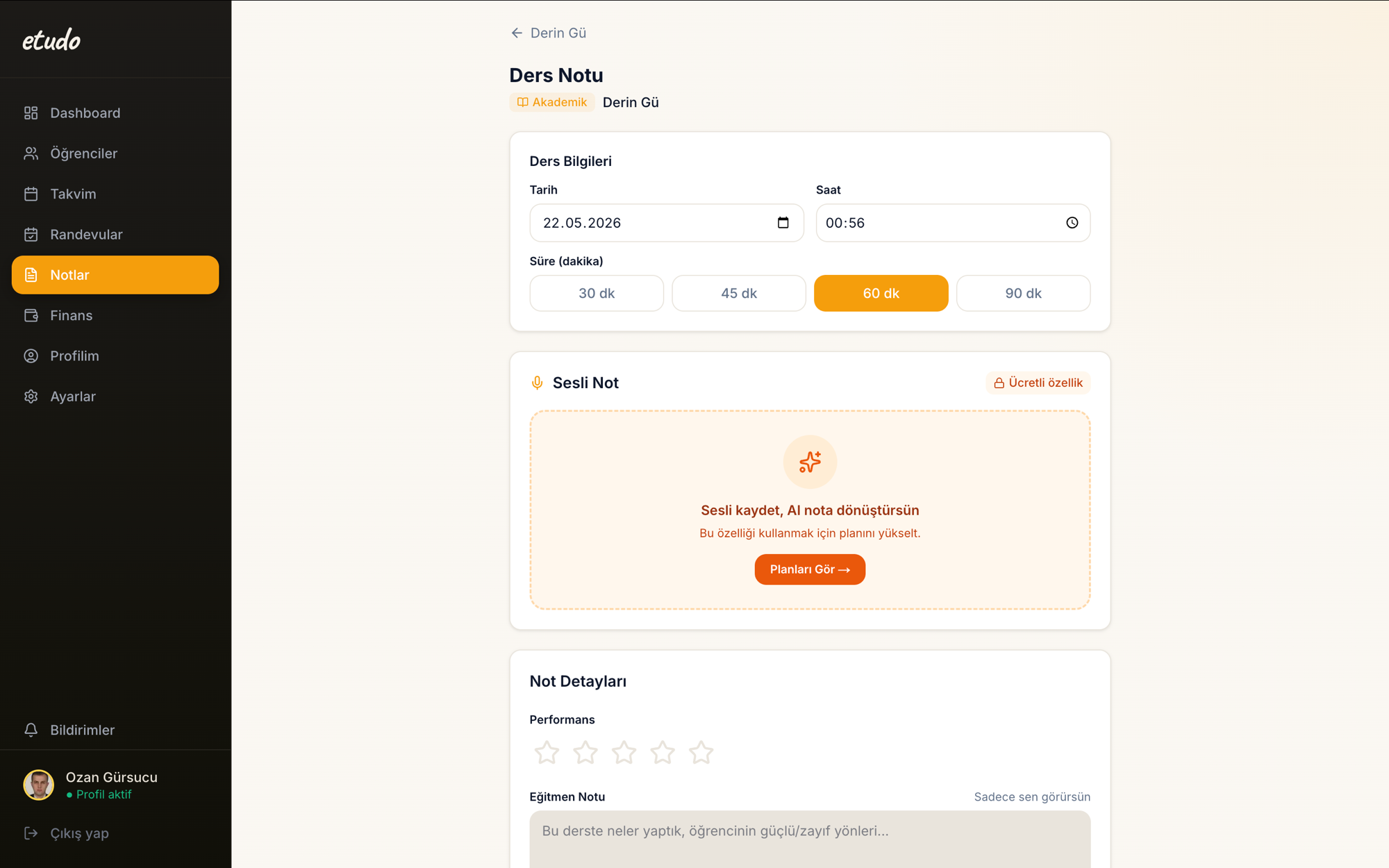Open the clock picker icon in Saat field
The height and width of the screenshot is (868, 1389).
coord(1072,223)
